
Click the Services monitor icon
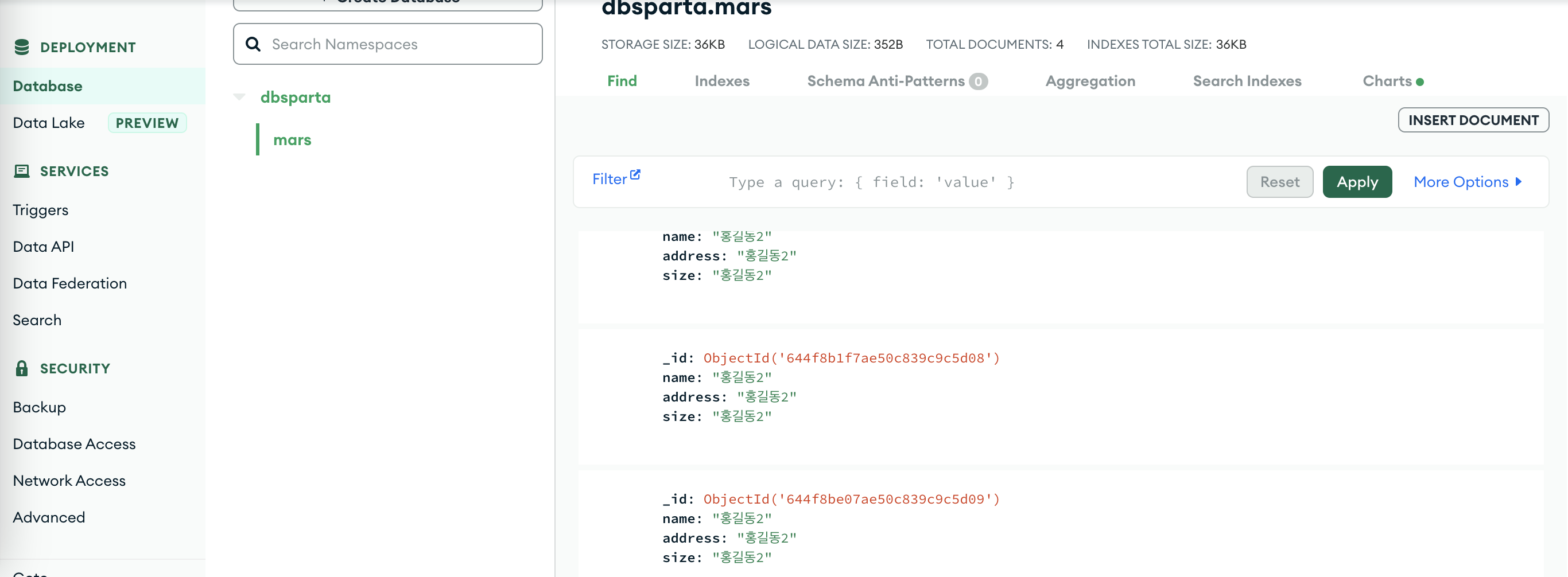point(22,171)
